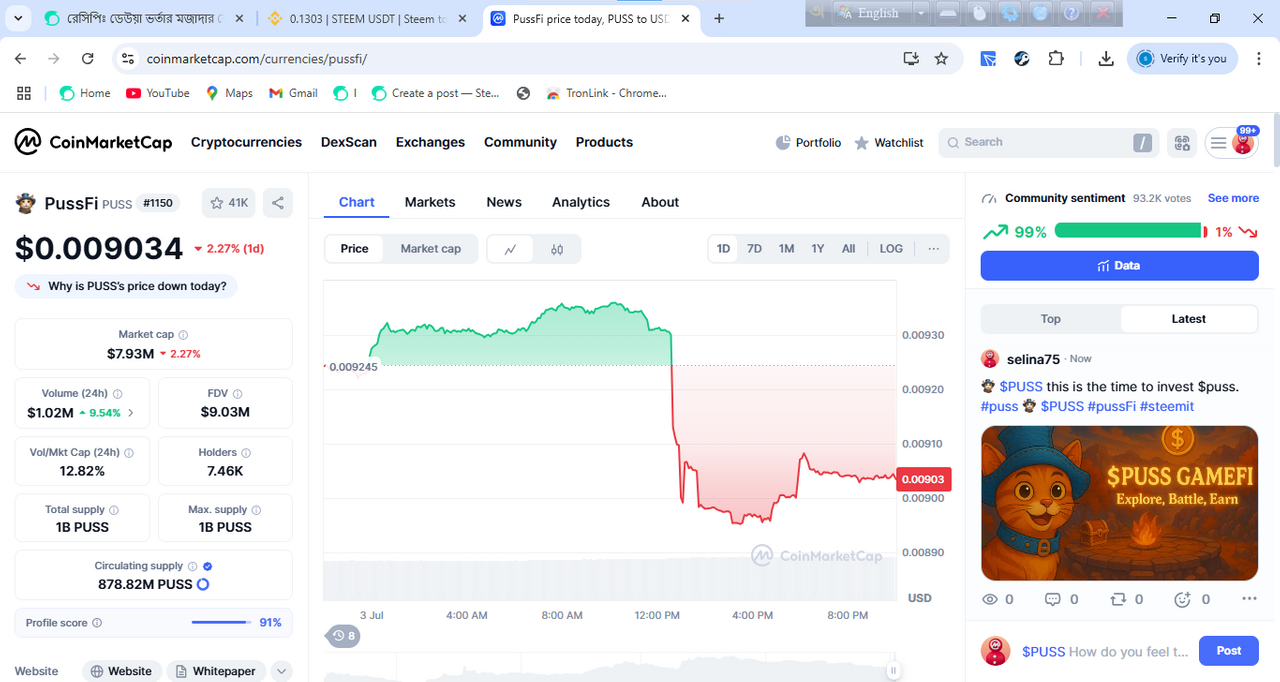
Task: Click the Volume (24h) info icon
Action: [118, 394]
